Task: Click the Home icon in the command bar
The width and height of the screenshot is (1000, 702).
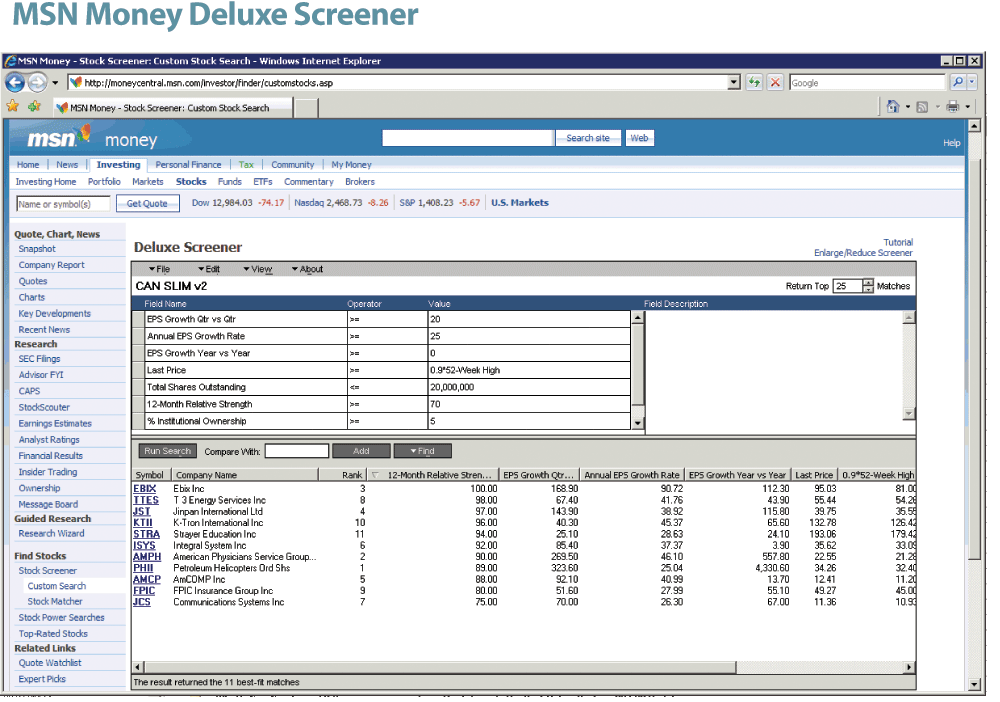Action: click(x=893, y=106)
